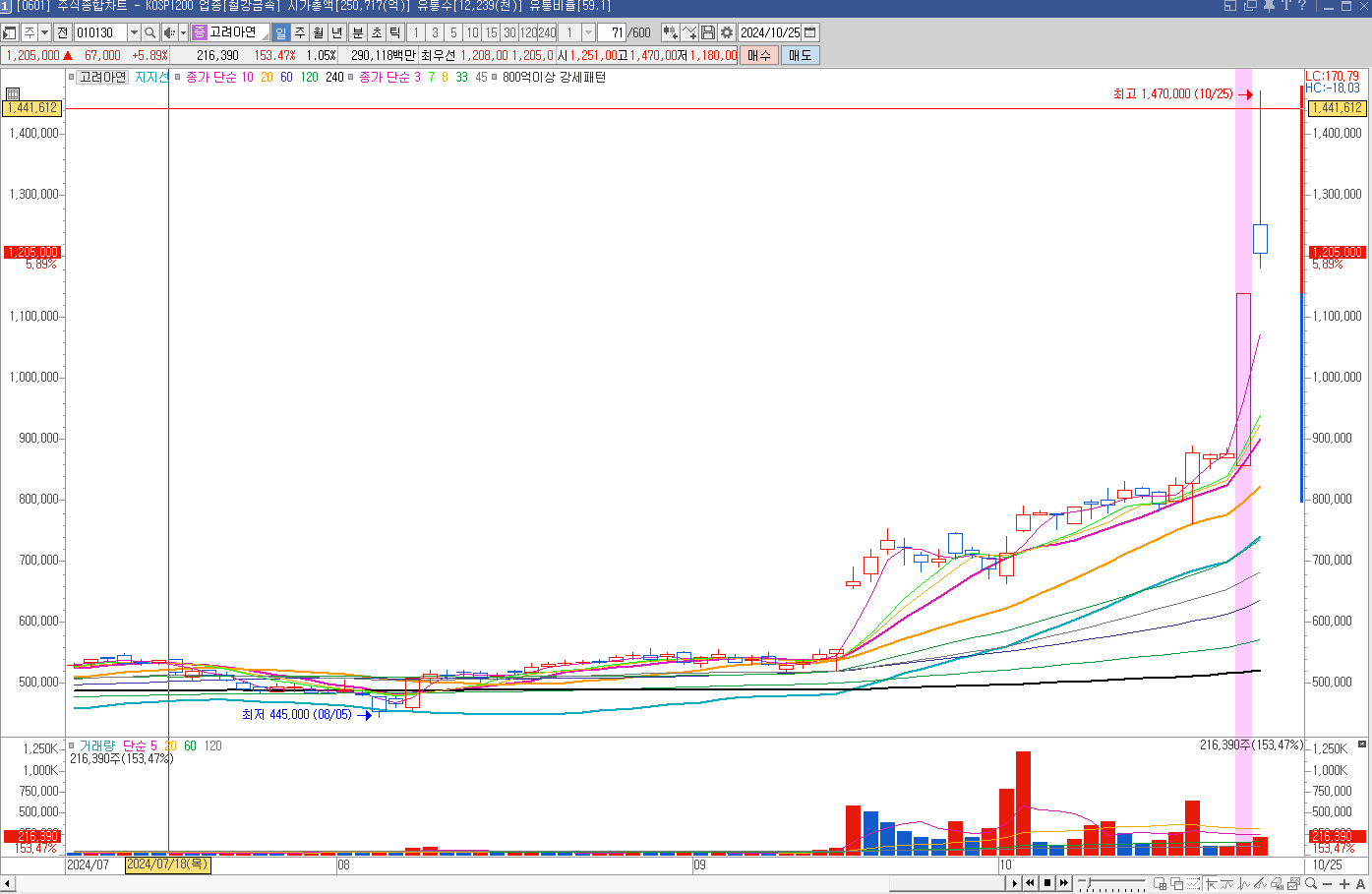This screenshot has width=1372, height=894.
Task: Click the top-left panel layout icon
Action: click(9, 32)
